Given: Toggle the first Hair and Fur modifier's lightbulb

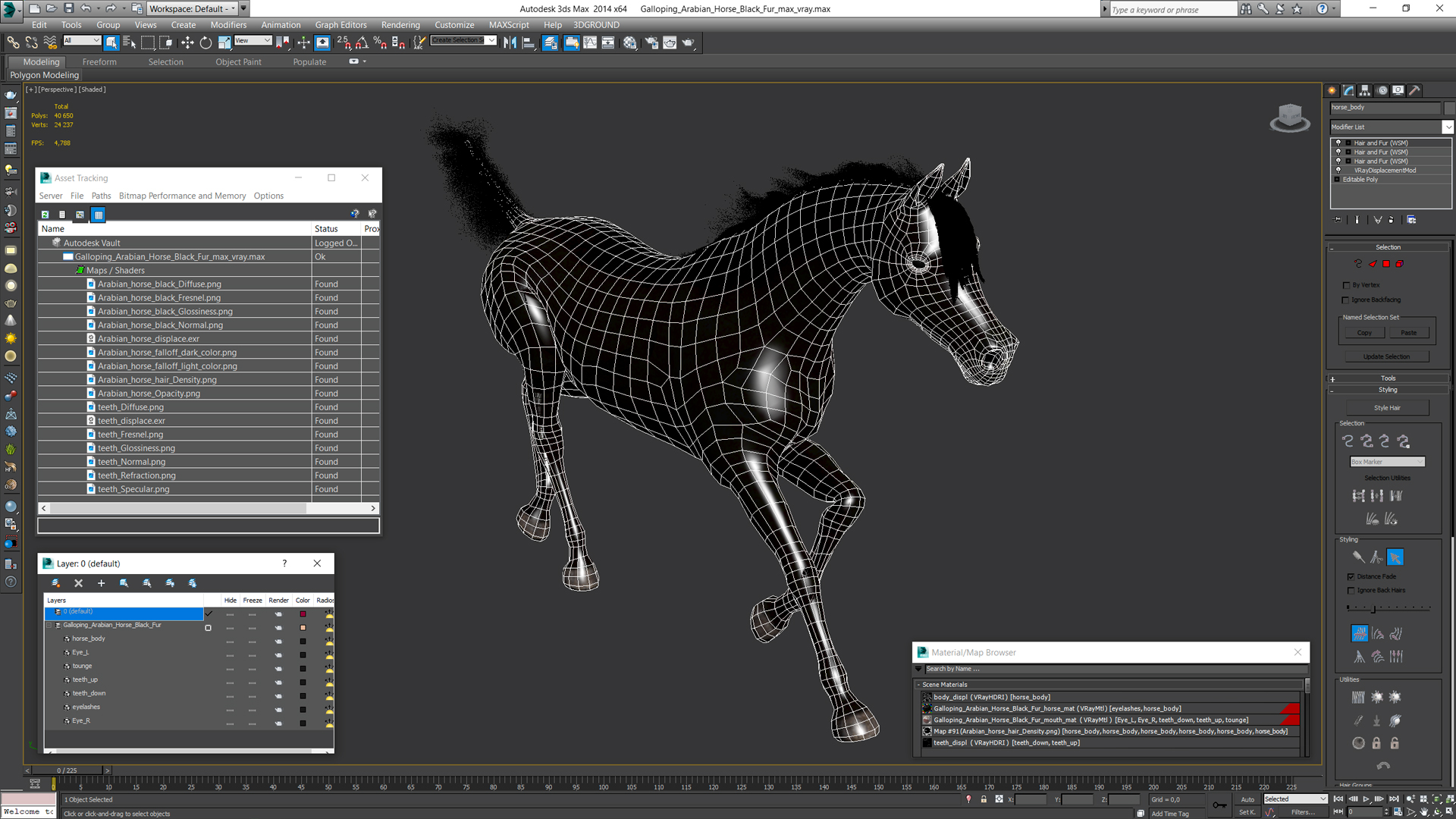Looking at the screenshot, I should [1338, 143].
